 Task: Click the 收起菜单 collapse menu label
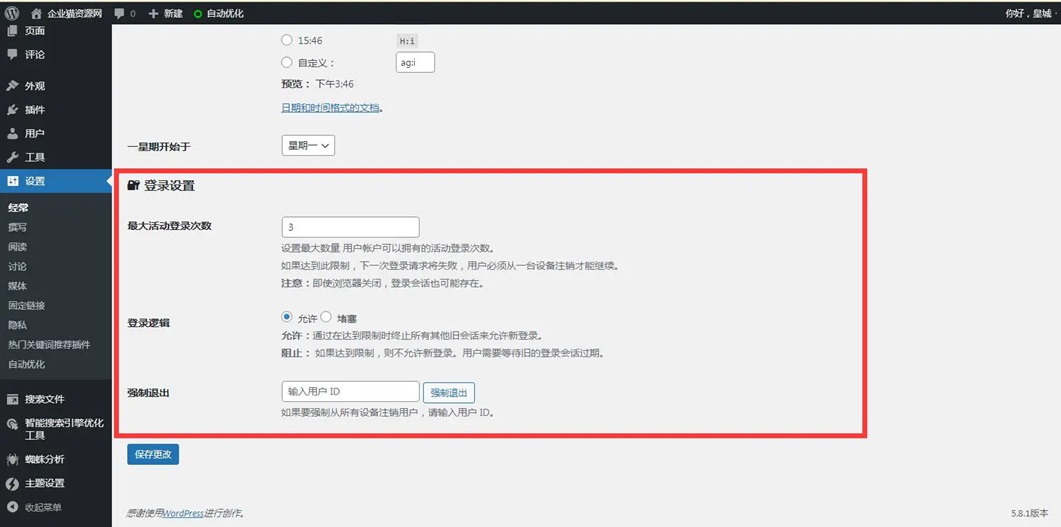click(x=43, y=507)
